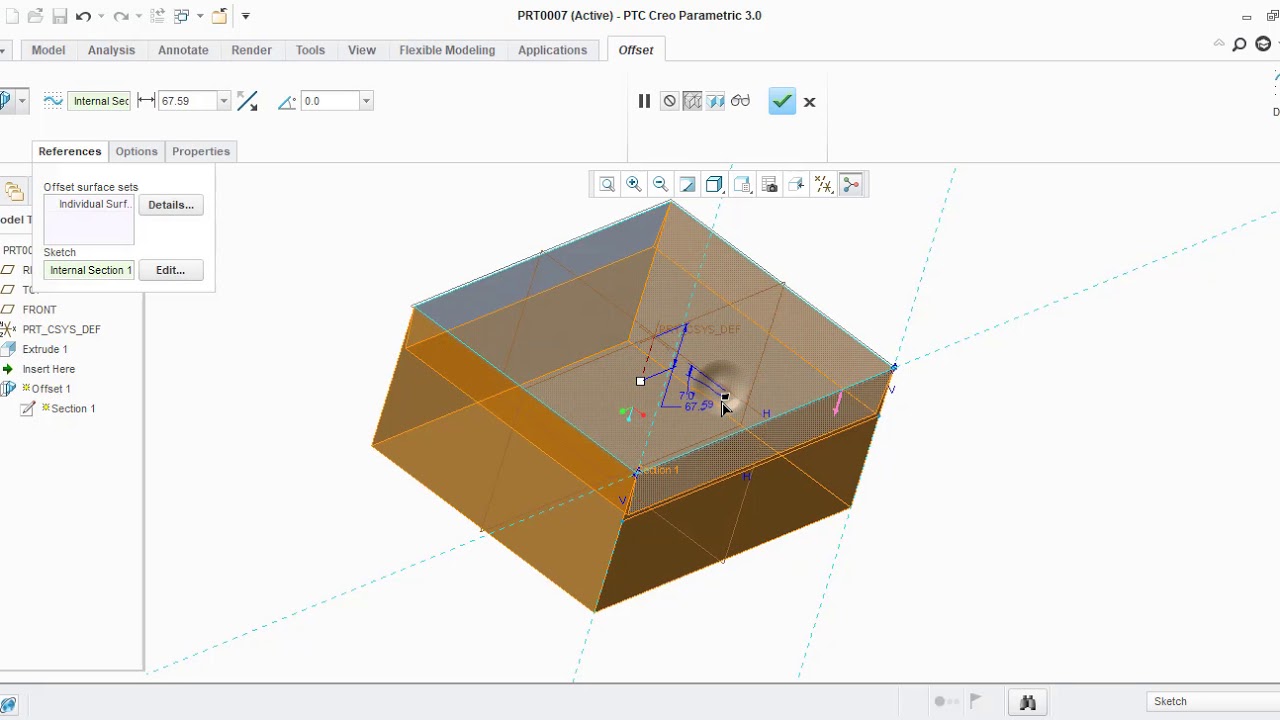Click the View Normal cube-arrow icon
1280x720 pixels.
tap(796, 184)
